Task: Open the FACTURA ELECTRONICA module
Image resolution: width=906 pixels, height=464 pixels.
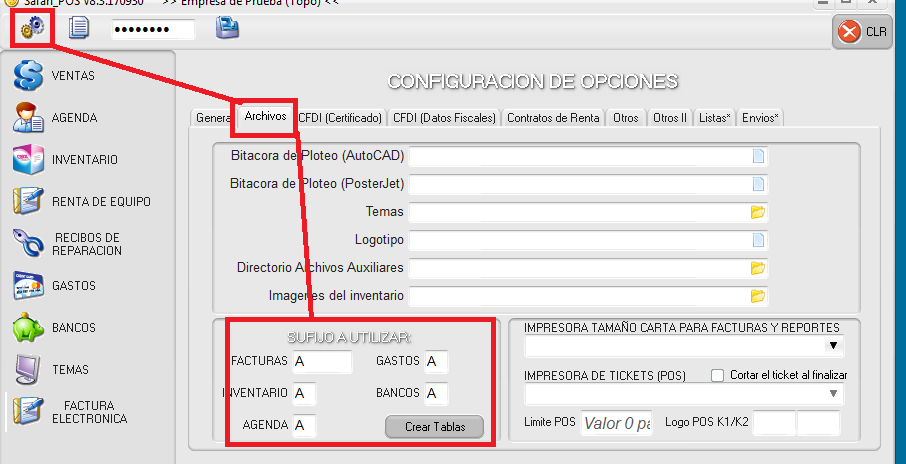Action: pyautogui.click(x=88, y=412)
